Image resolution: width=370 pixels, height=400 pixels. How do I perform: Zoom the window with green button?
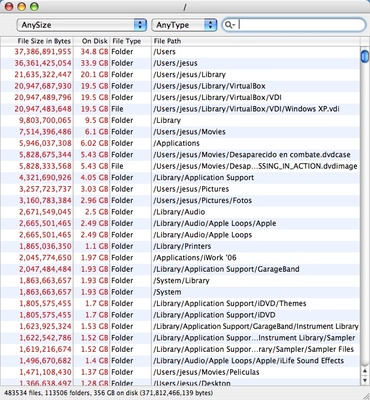click(x=34, y=6)
